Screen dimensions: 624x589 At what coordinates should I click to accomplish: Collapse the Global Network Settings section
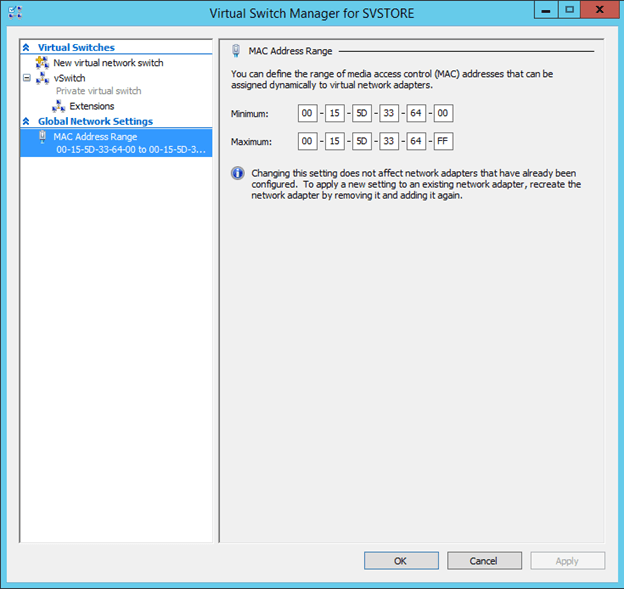[x=26, y=122]
